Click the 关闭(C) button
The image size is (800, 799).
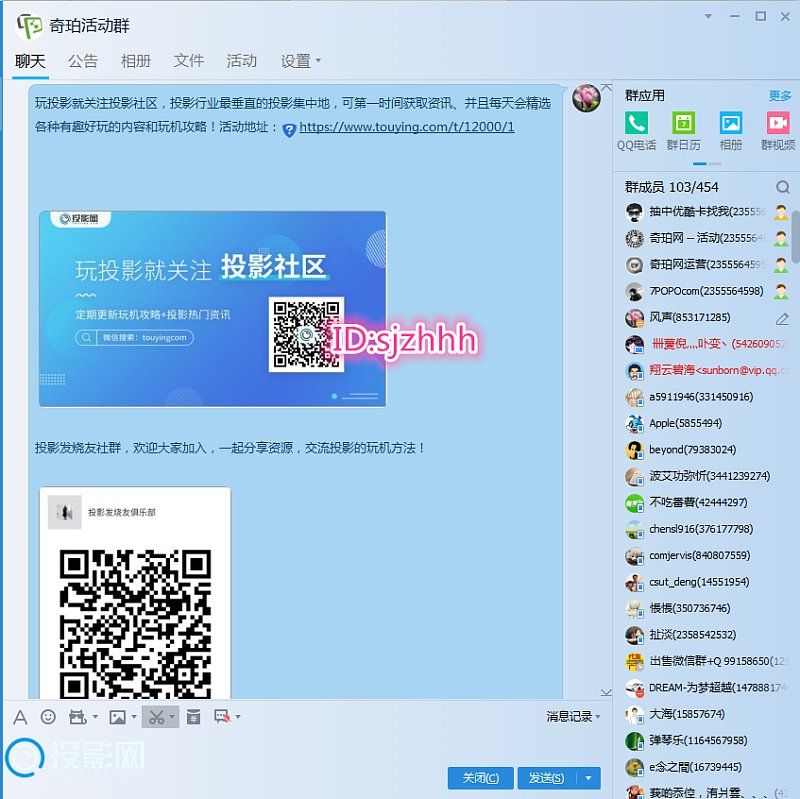(x=481, y=778)
